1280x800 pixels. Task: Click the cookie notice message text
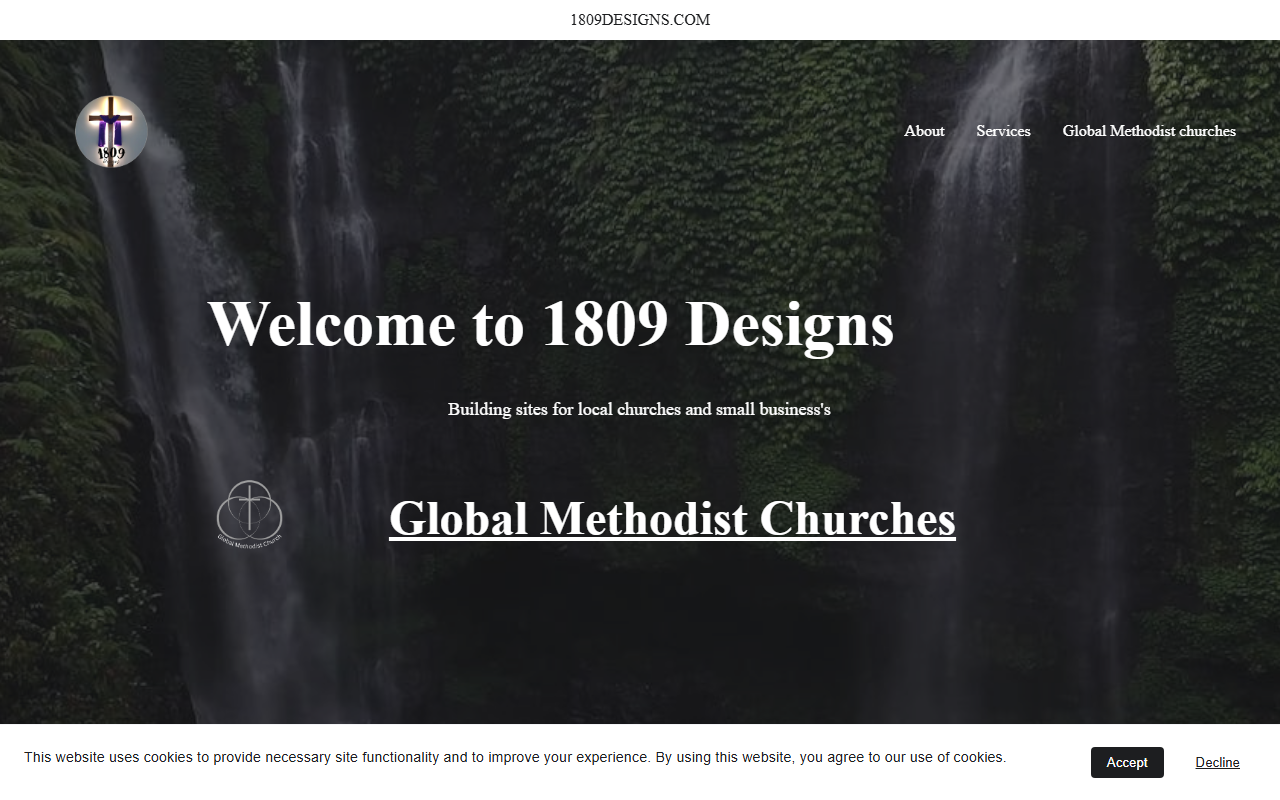pyautogui.click(x=515, y=757)
